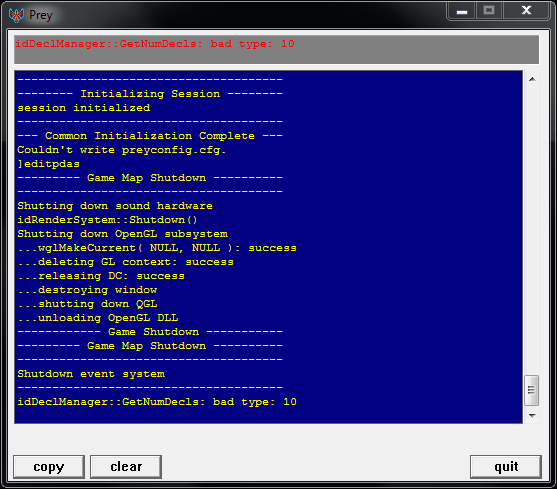The width and height of the screenshot is (557, 489).
Task: Click the Prey application icon in title bar
Action: pyautogui.click(x=16, y=15)
